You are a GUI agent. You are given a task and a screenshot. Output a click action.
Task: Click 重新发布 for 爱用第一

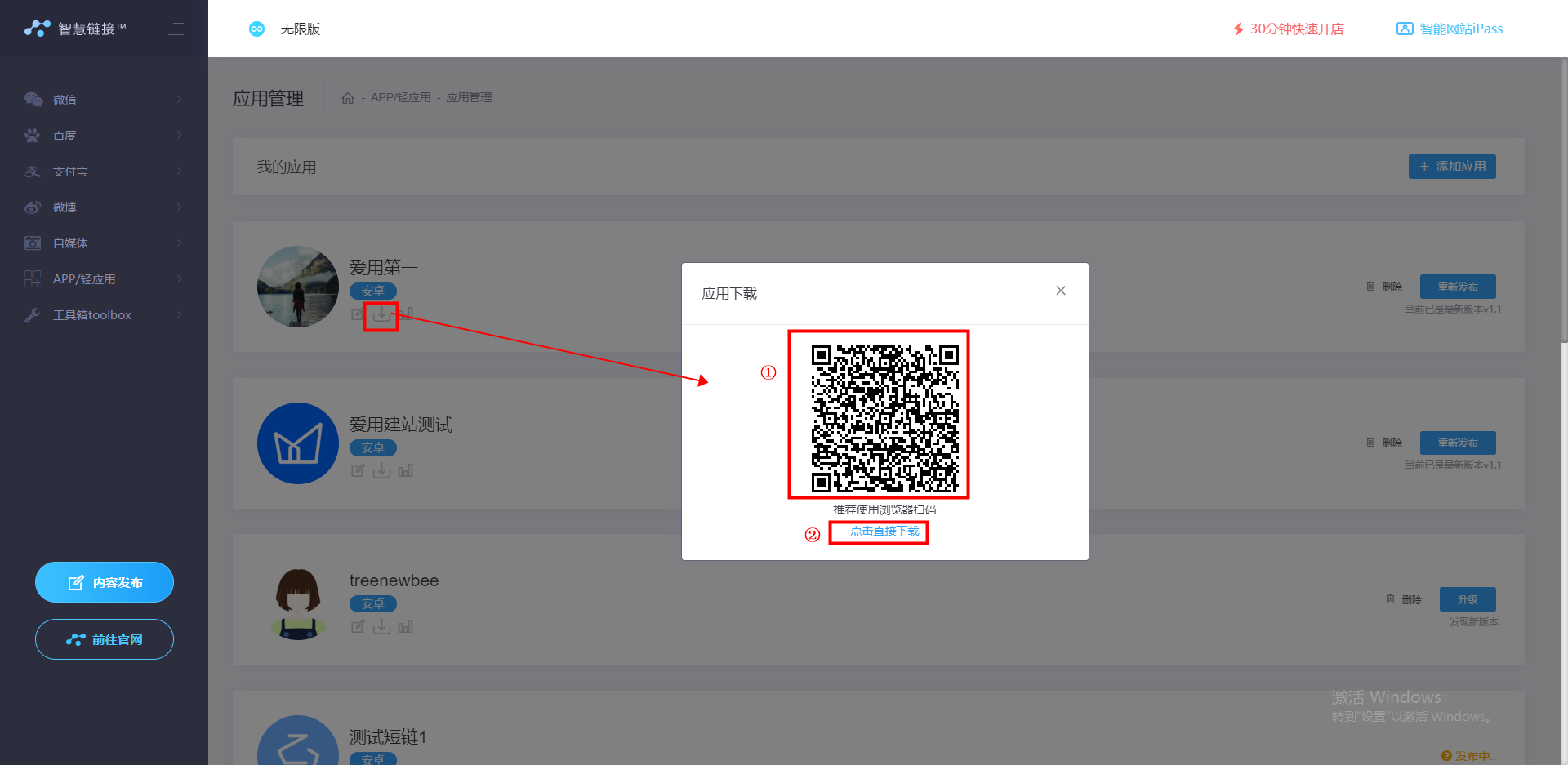pos(1458,287)
